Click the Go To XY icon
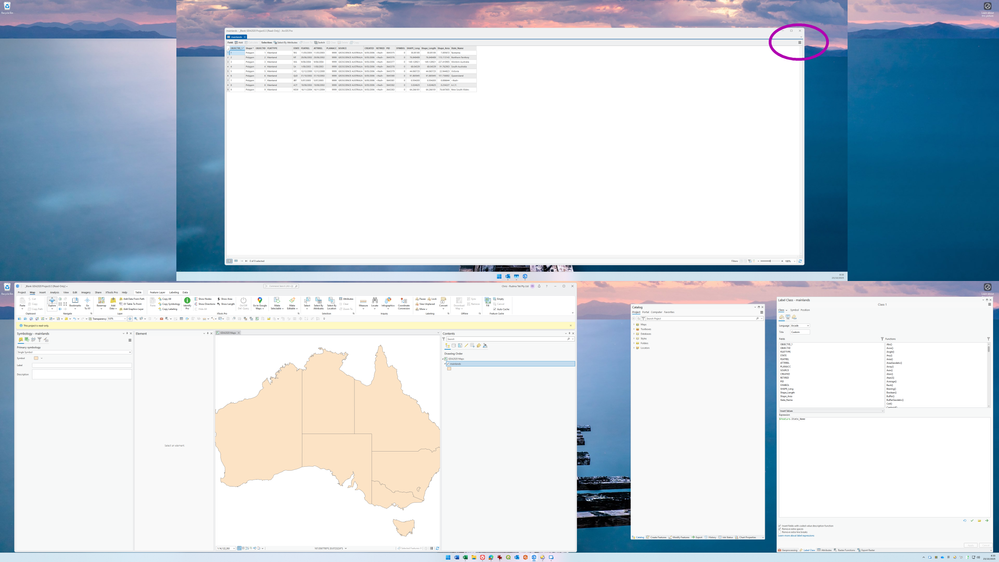The image size is (999, 562). (87, 300)
